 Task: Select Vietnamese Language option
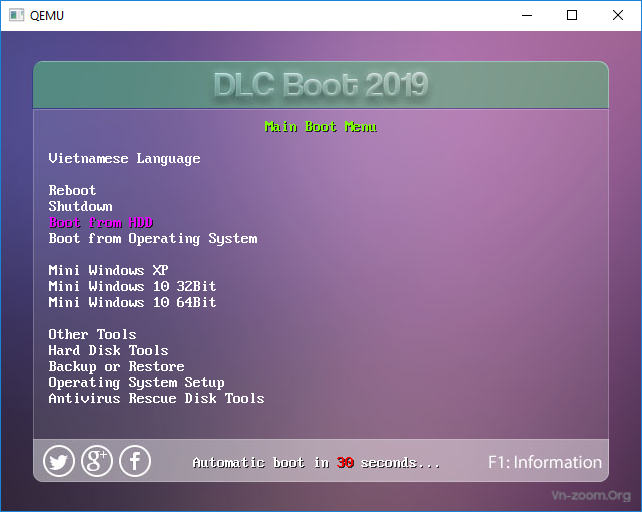coord(124,158)
